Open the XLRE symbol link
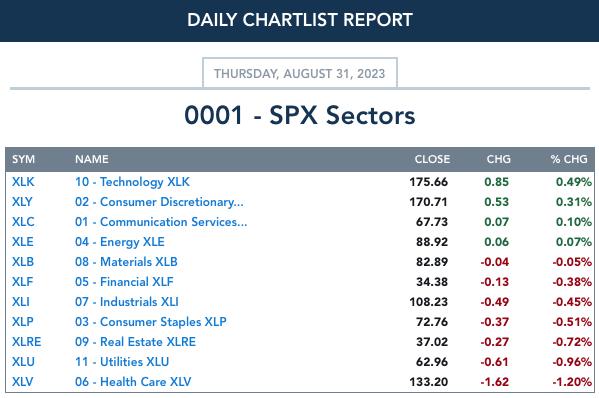 click(x=26, y=342)
